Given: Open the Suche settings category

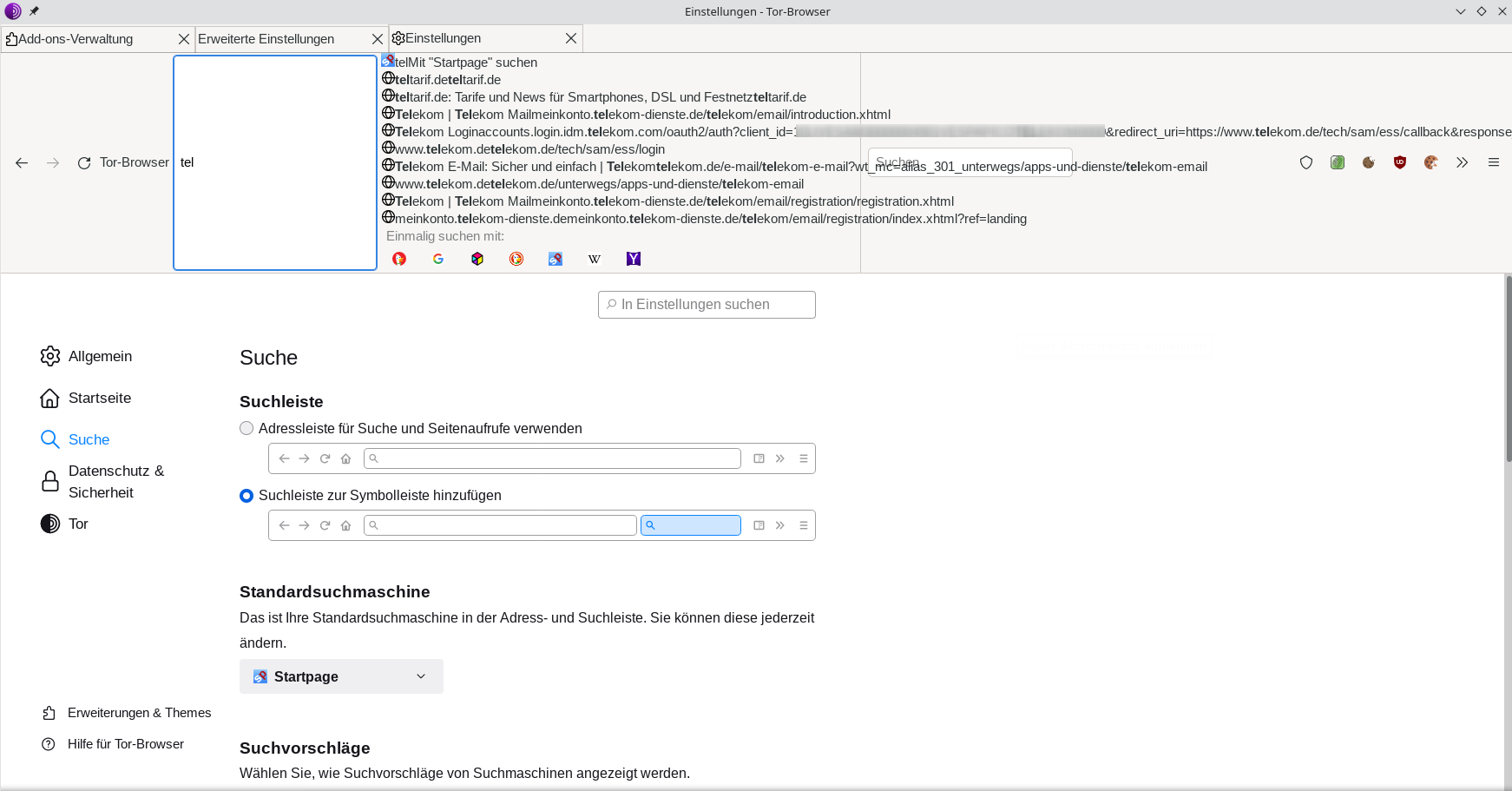Looking at the screenshot, I should tap(76, 439).
